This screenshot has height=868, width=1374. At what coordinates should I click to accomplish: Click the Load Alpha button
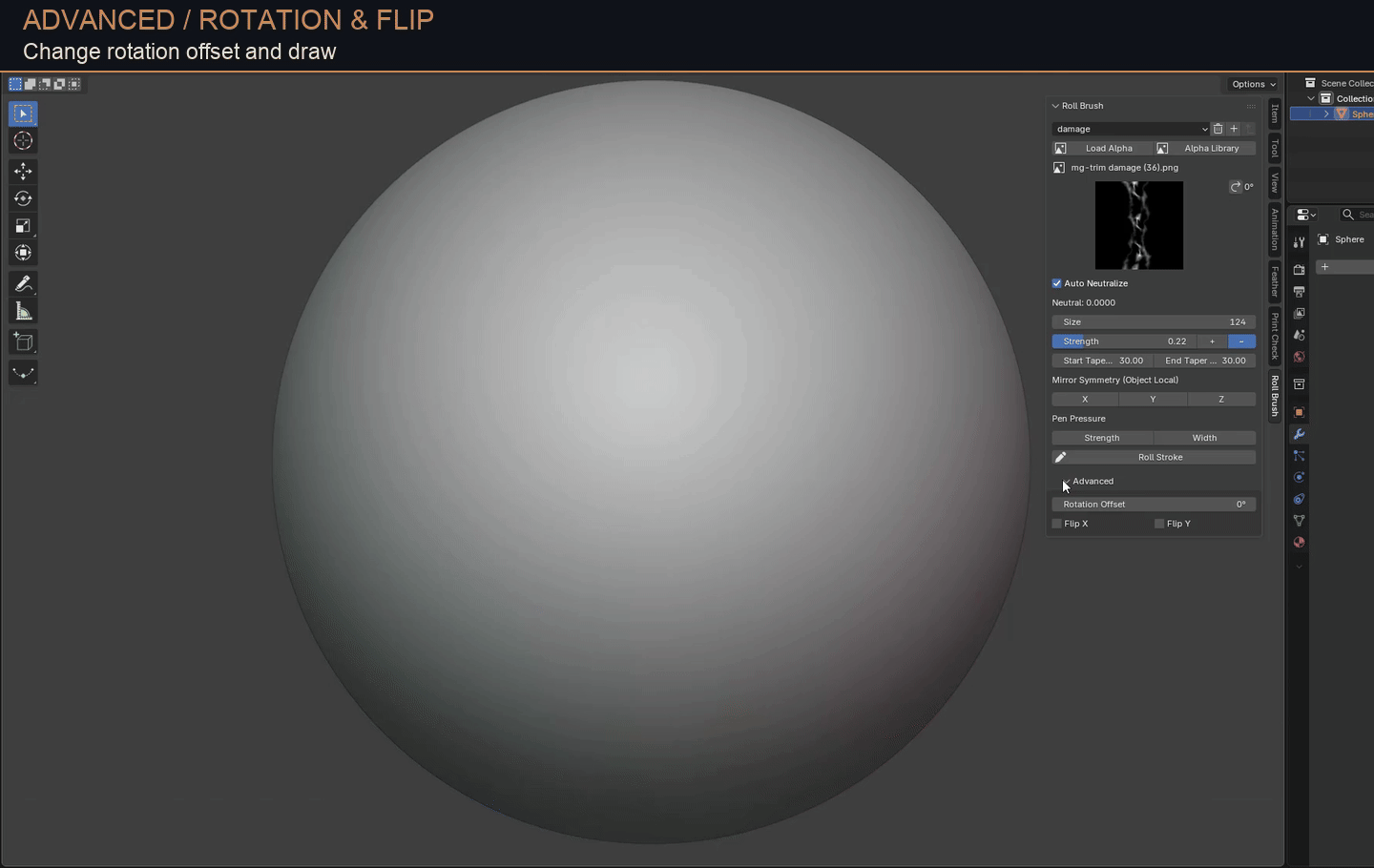[x=1102, y=149]
